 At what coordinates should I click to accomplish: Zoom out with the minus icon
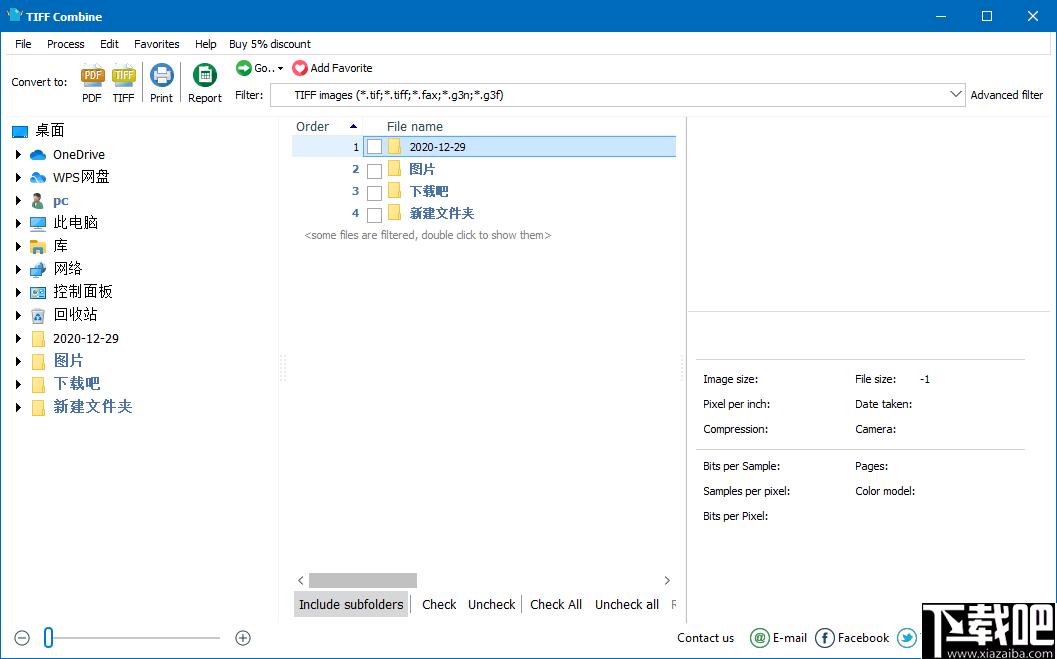(22, 637)
